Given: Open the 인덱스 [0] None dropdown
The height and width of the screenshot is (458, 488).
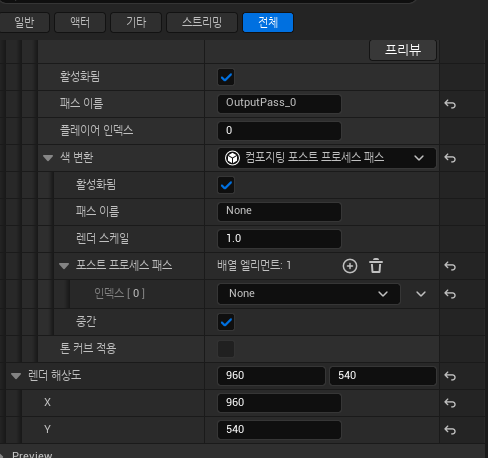Looking at the screenshot, I should [309, 294].
